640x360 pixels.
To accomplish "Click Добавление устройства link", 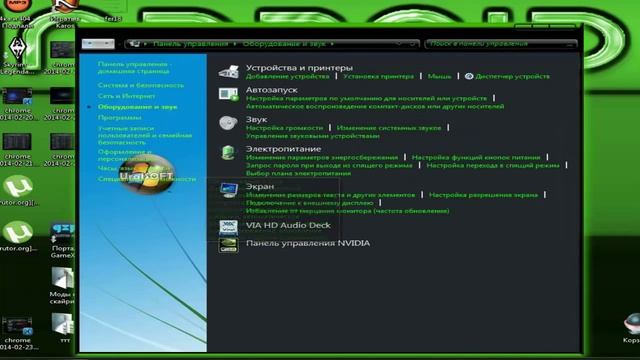I will point(287,76).
